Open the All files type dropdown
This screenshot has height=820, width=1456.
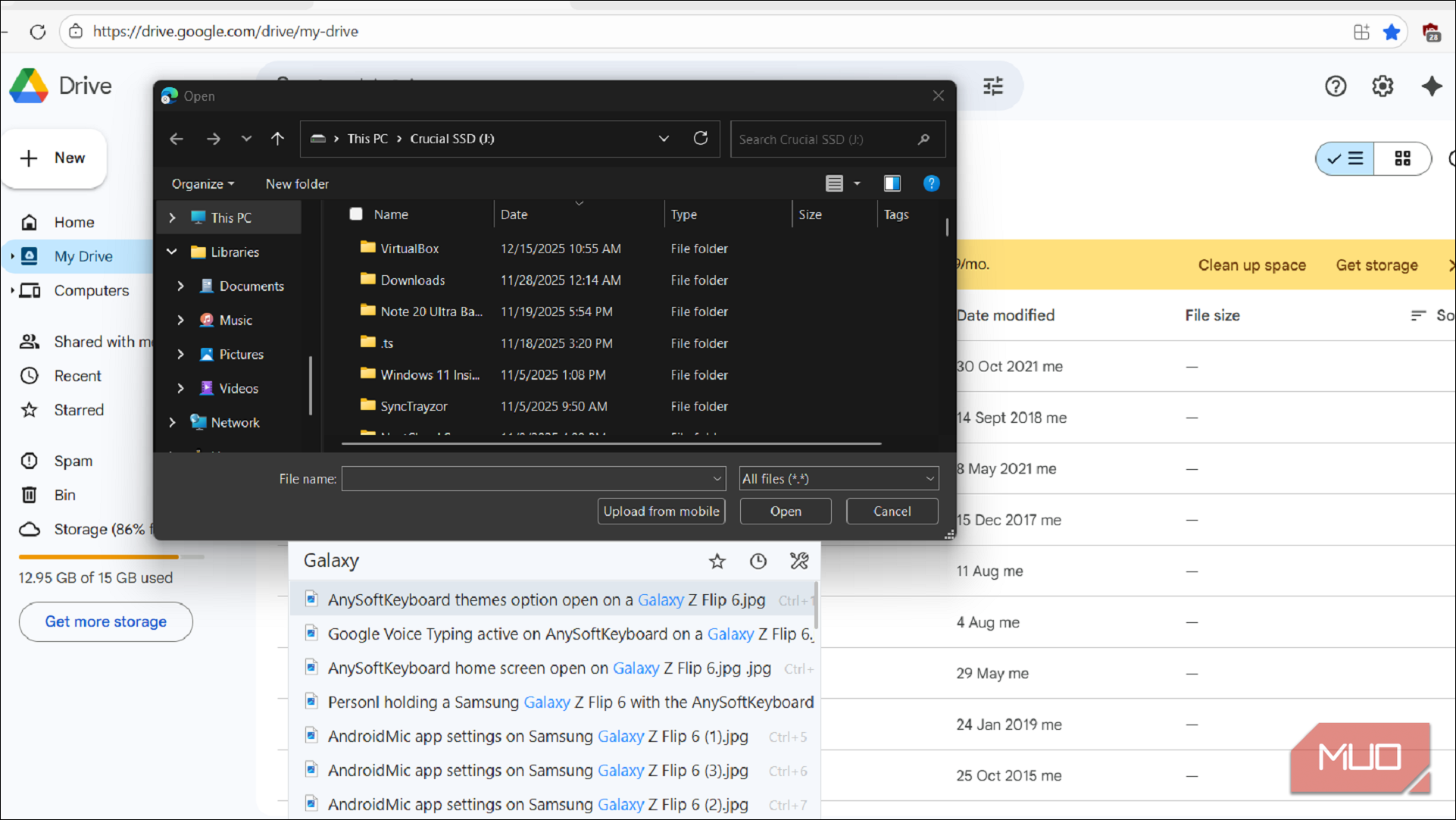pyautogui.click(x=839, y=478)
